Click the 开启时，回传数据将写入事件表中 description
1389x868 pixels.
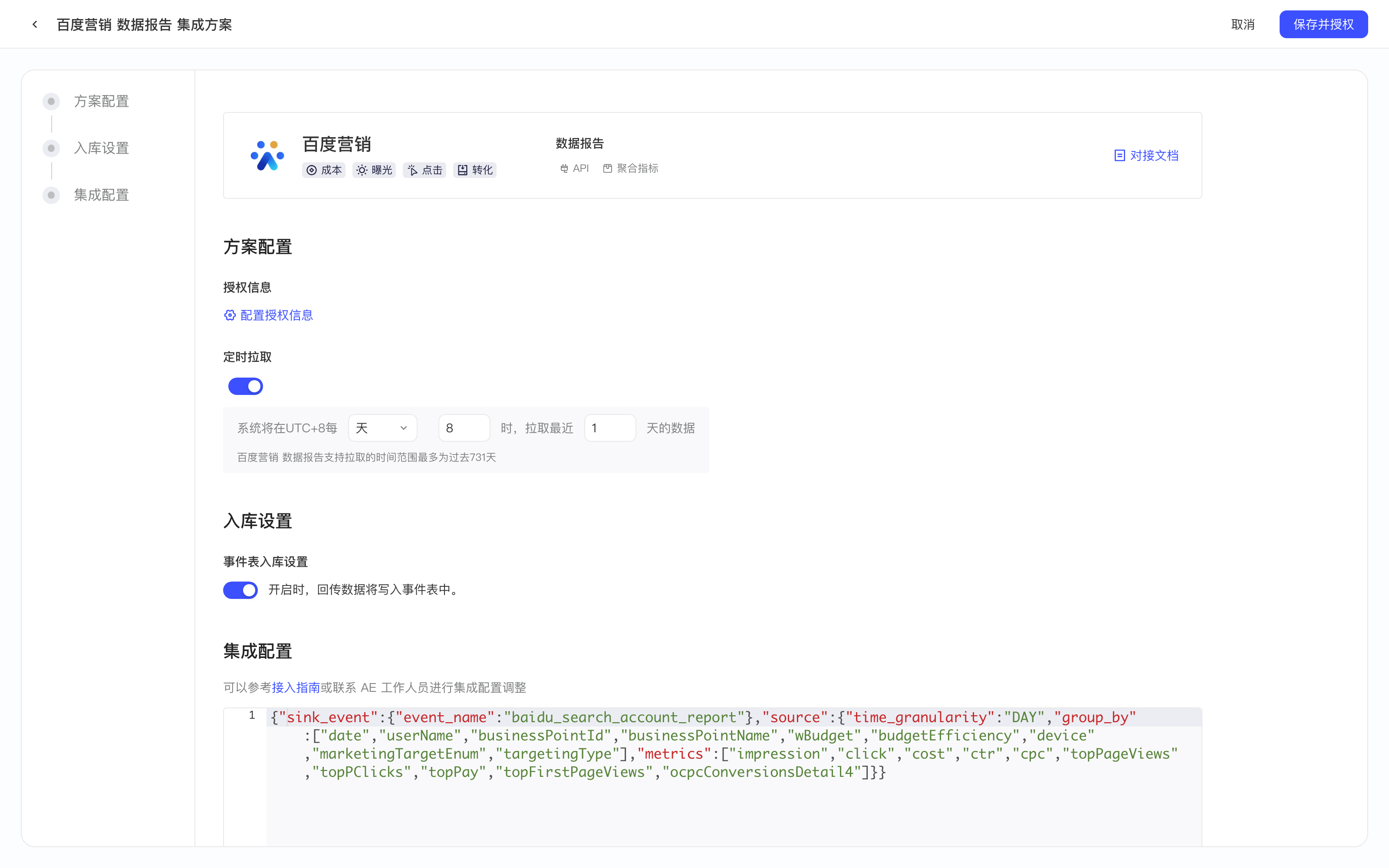click(365, 589)
